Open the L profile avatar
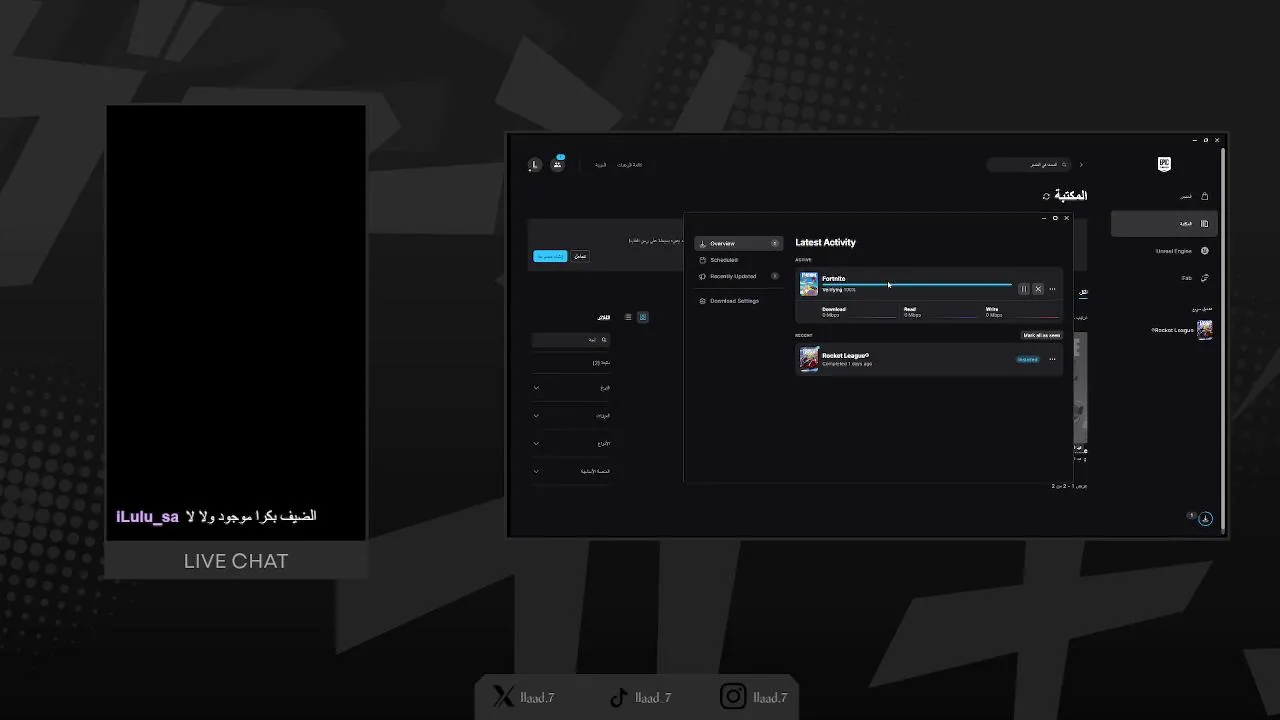The height and width of the screenshot is (720, 1280). (x=535, y=165)
